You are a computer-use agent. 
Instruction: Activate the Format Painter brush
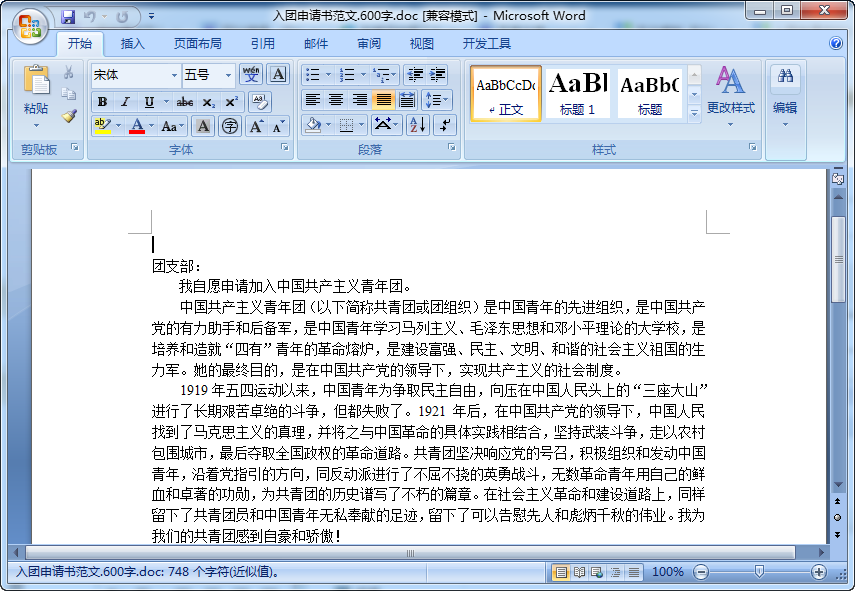[x=69, y=116]
